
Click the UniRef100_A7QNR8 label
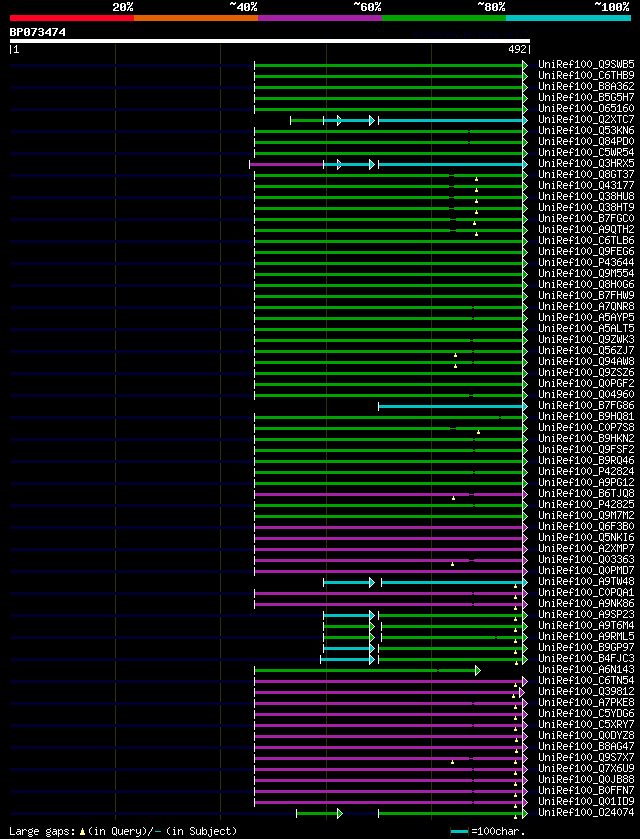click(x=586, y=307)
